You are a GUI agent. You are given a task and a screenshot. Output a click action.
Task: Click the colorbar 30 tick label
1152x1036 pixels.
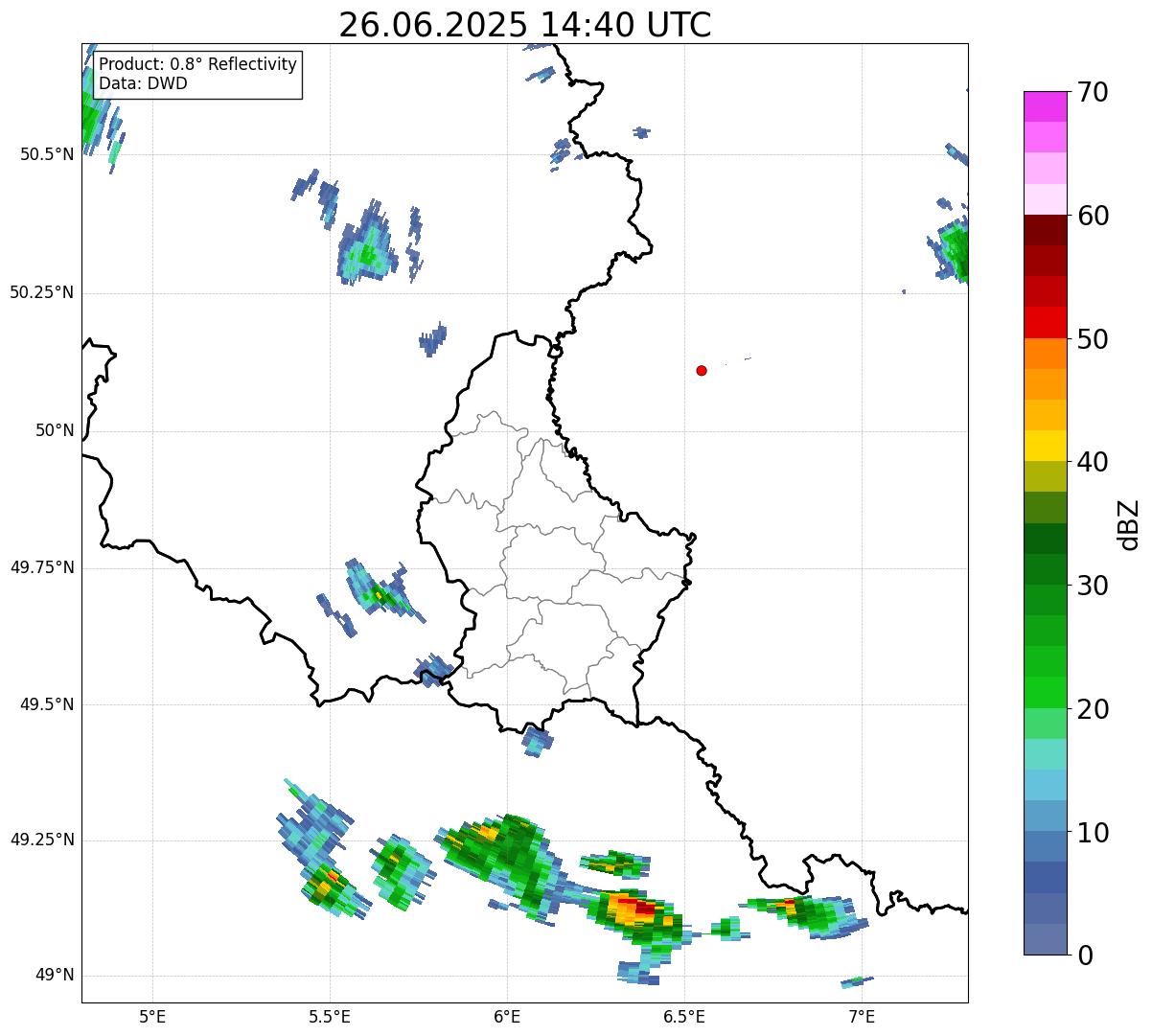pos(1093,586)
